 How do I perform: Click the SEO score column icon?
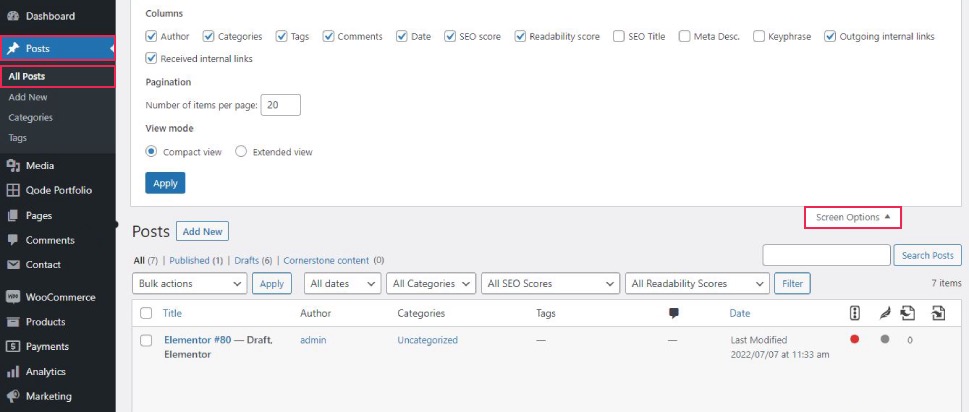pos(855,314)
